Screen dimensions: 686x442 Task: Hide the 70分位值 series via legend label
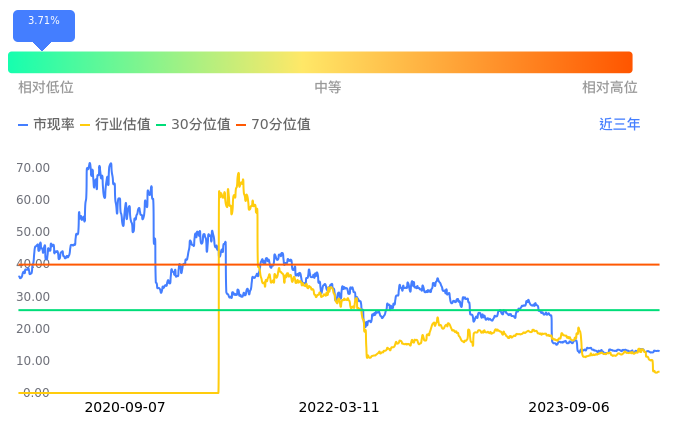pos(281,125)
